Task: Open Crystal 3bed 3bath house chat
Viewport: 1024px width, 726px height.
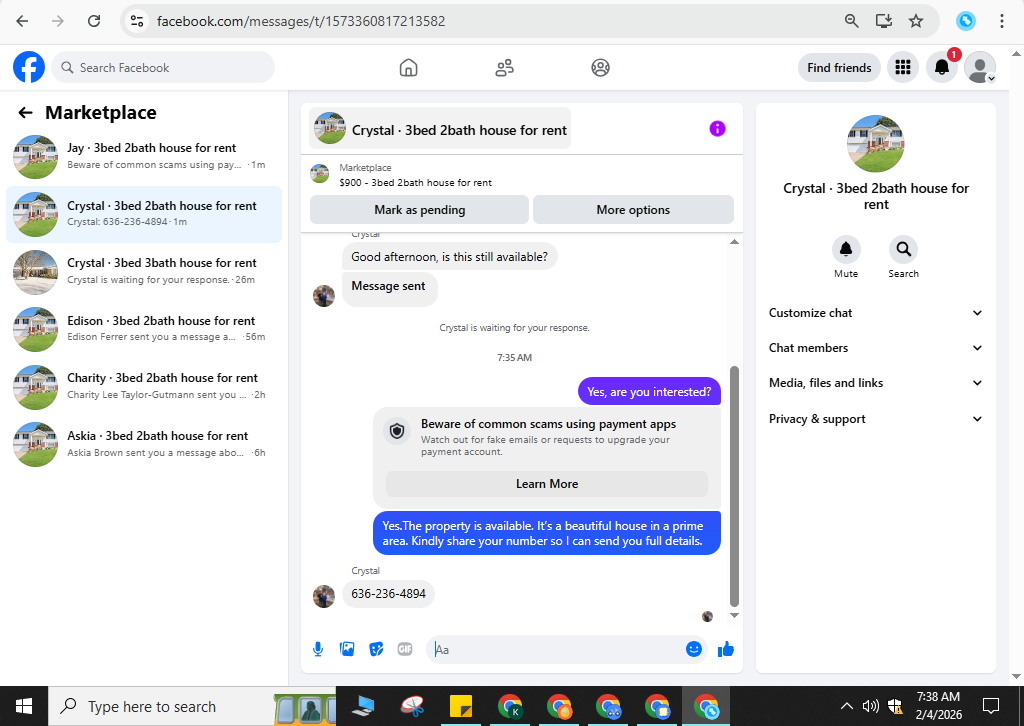Action: coord(144,272)
